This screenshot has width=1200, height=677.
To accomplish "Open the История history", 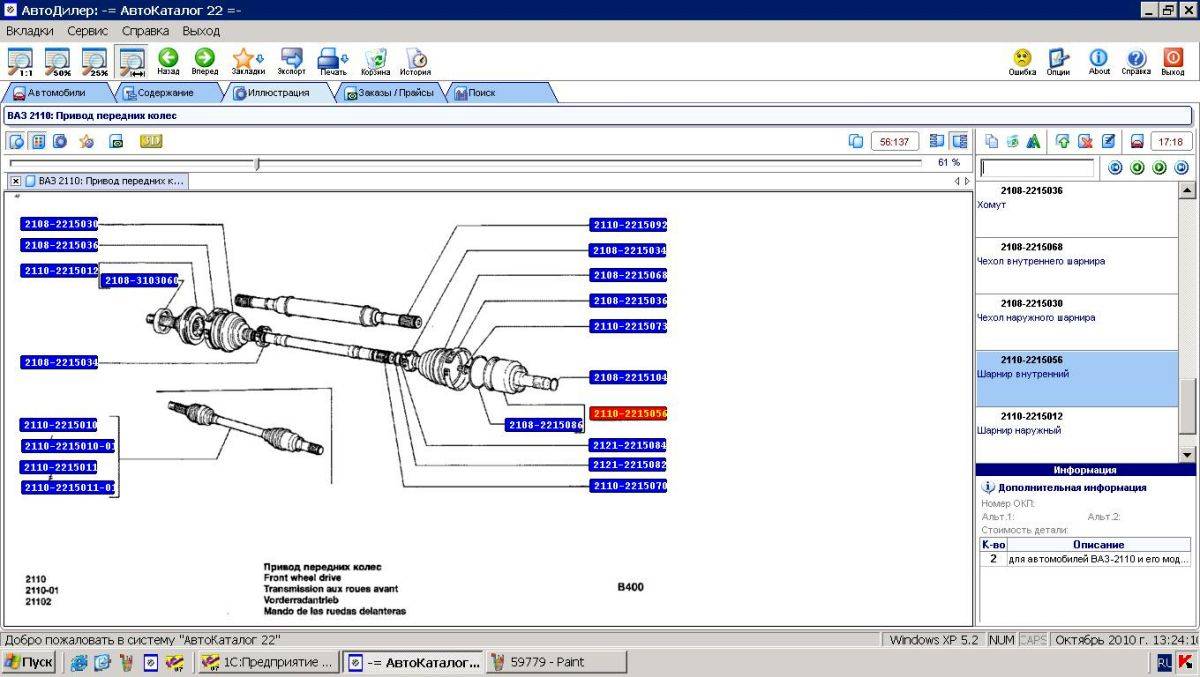I will click(x=416, y=62).
